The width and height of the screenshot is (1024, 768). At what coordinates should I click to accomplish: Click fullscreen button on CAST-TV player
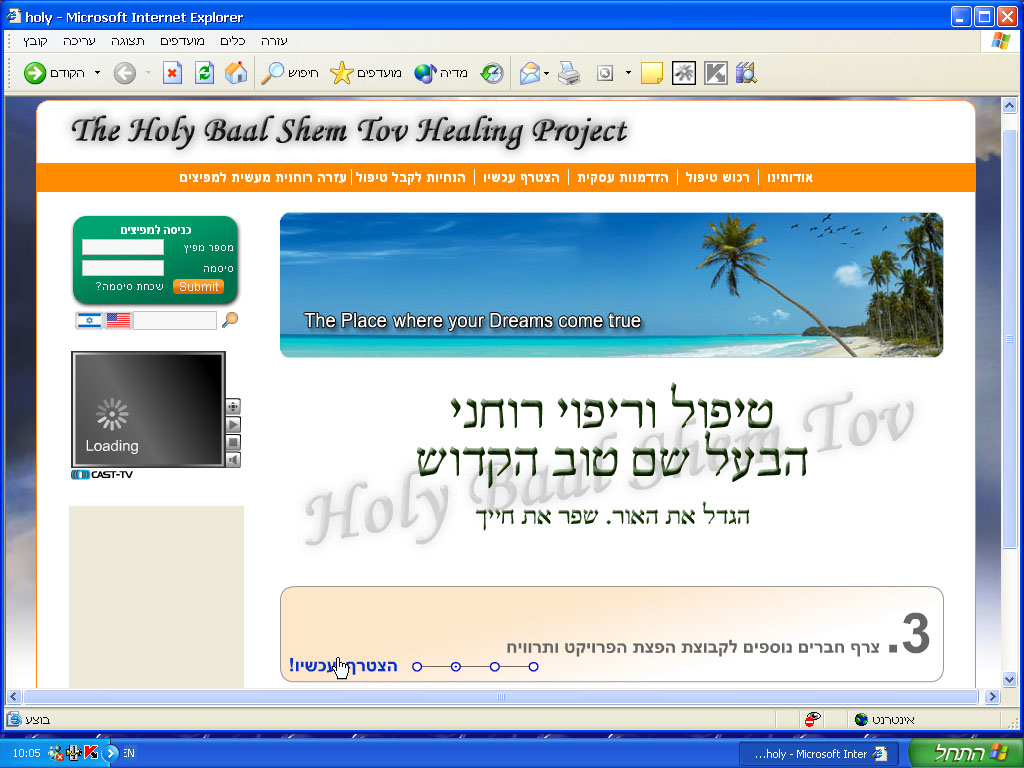(233, 406)
